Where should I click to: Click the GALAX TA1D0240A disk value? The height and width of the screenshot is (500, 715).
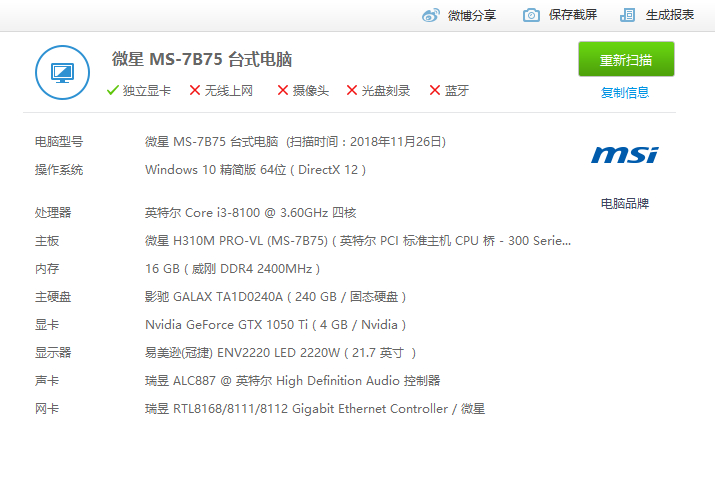[275, 297]
